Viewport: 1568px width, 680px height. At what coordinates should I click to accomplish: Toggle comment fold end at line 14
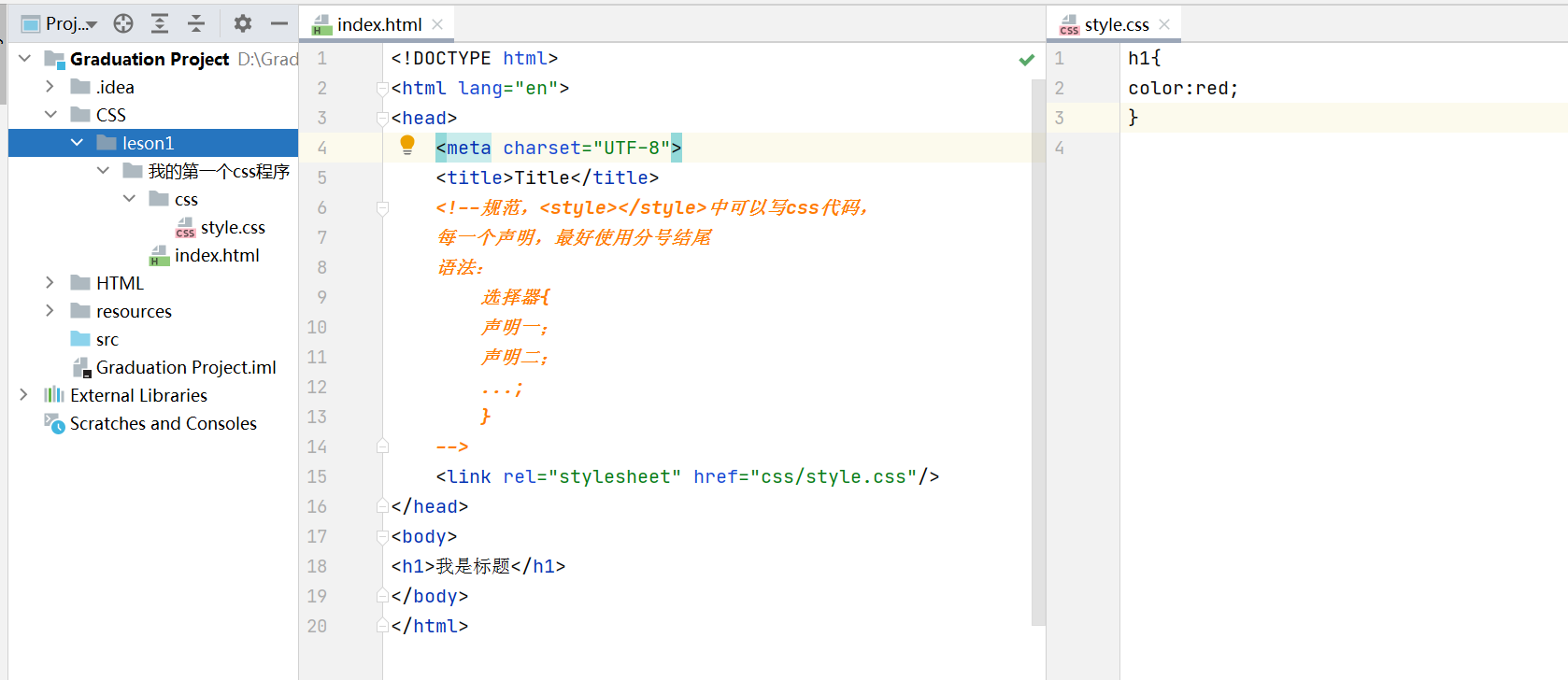pyautogui.click(x=382, y=446)
